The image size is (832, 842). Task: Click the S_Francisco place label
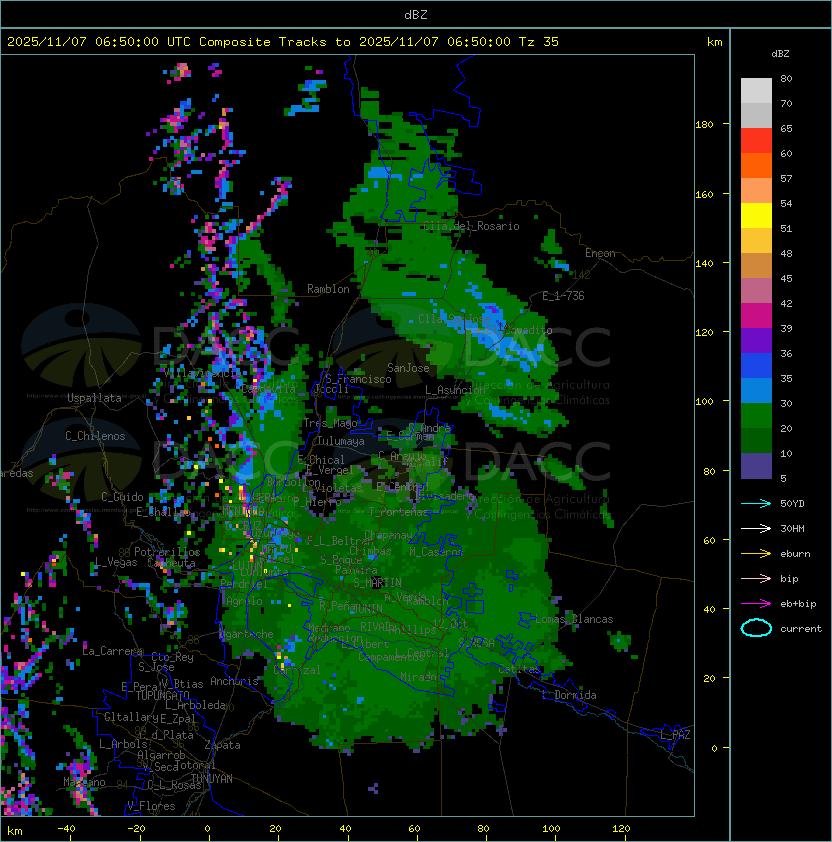click(358, 379)
